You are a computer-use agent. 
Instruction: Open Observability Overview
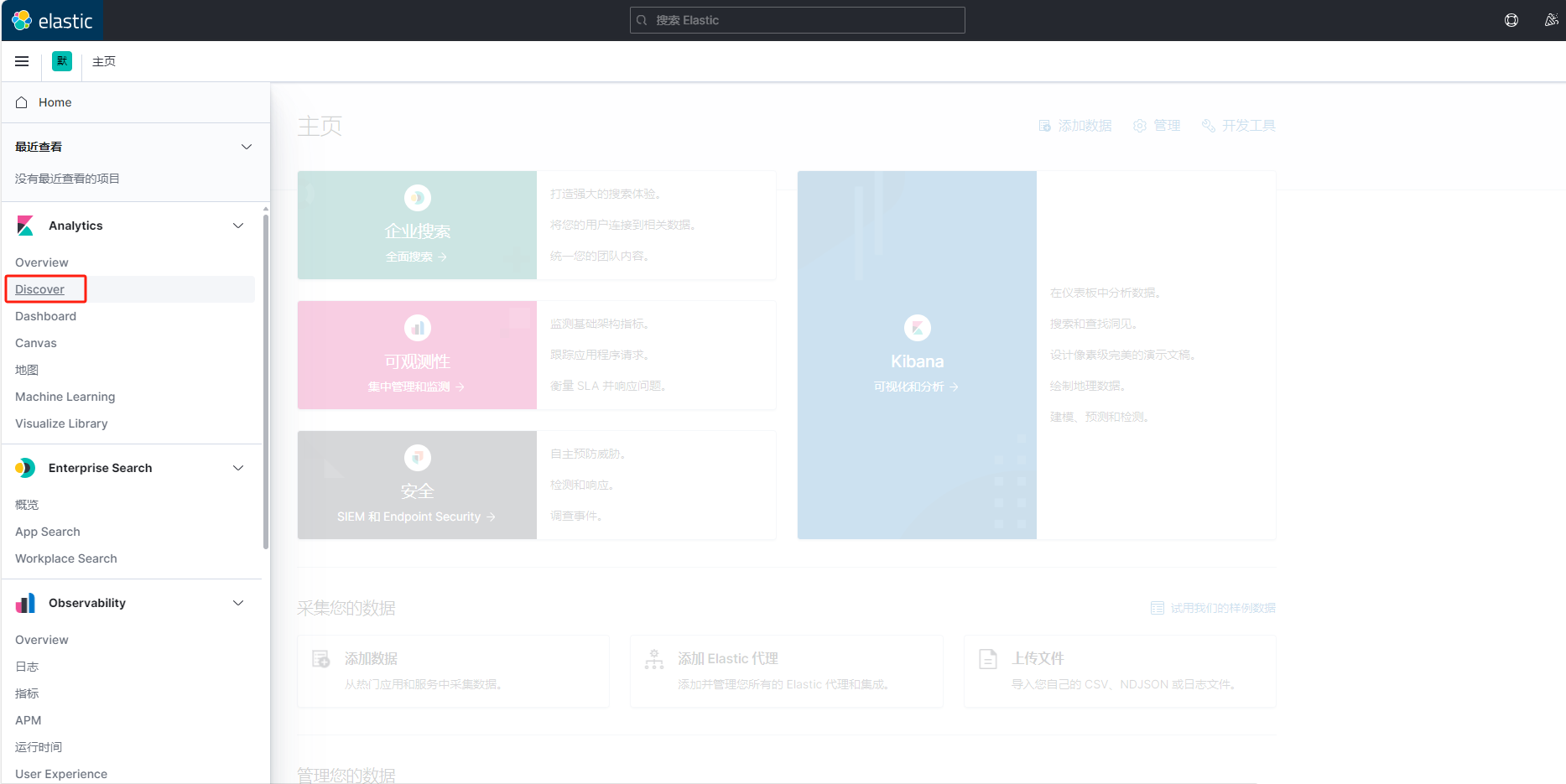(x=42, y=640)
